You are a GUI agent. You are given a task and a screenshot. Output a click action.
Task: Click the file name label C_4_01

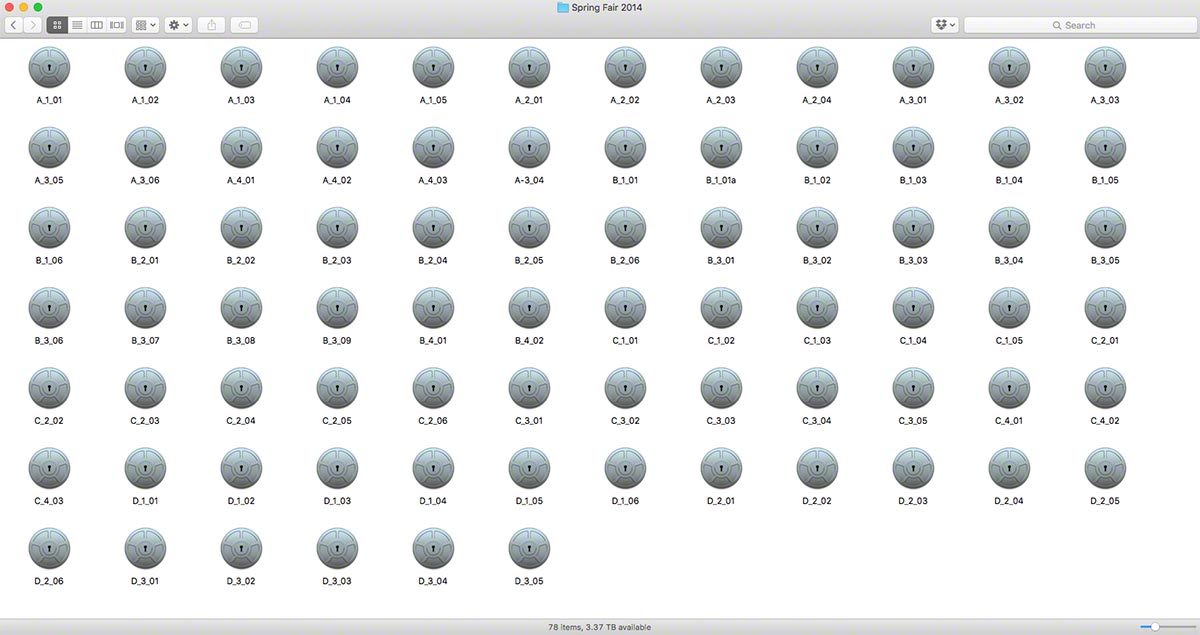click(x=1009, y=421)
